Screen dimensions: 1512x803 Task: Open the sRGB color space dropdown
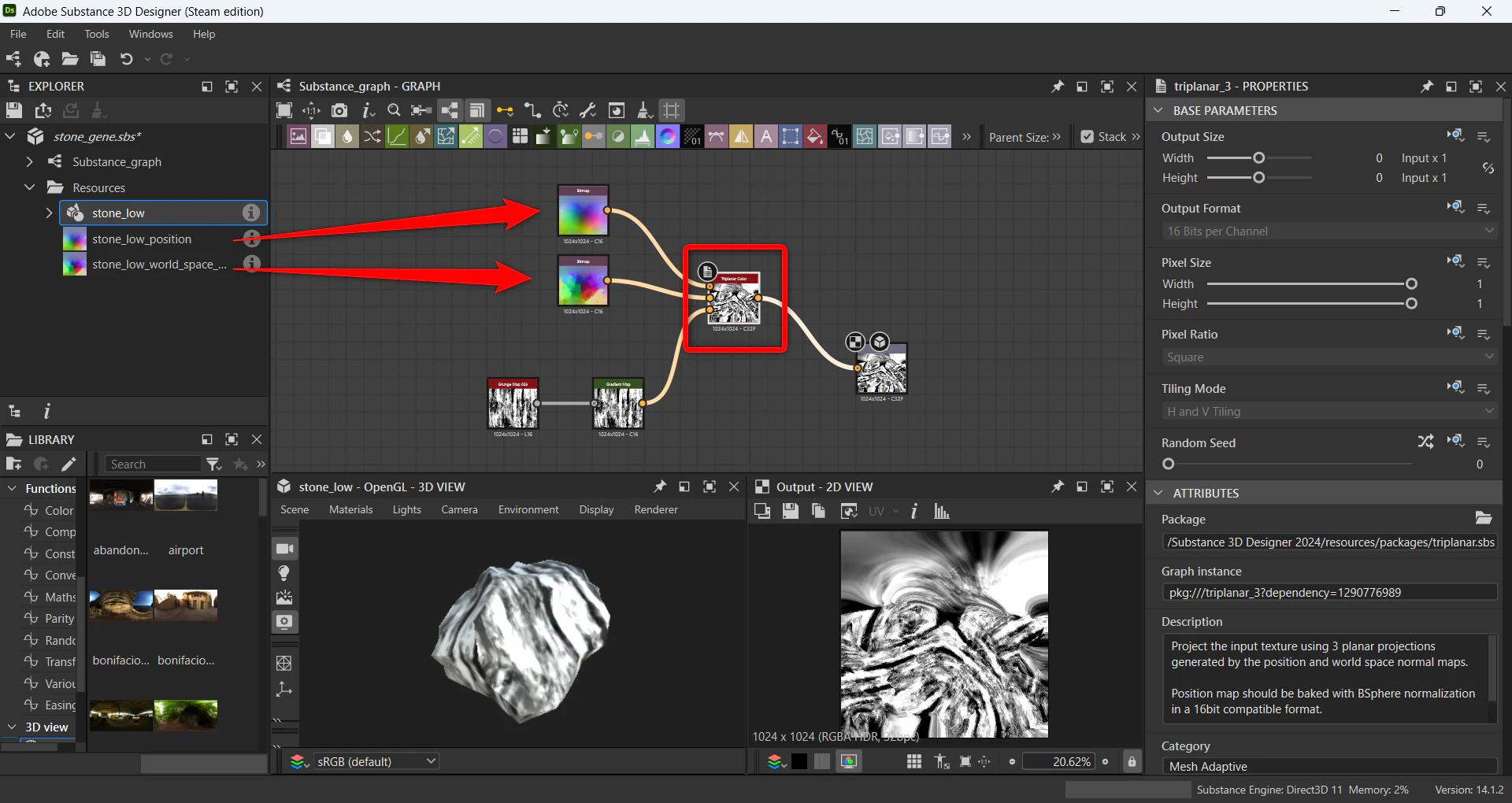click(376, 761)
